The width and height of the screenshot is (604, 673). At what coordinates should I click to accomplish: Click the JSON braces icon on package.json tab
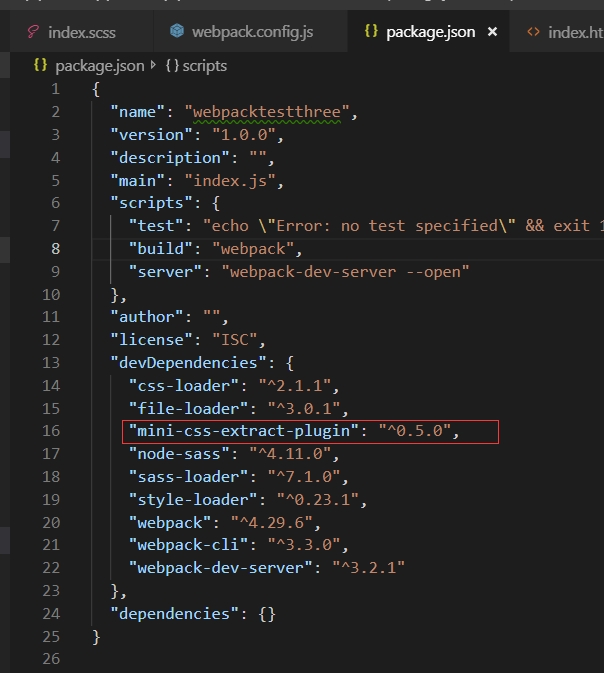(371, 31)
